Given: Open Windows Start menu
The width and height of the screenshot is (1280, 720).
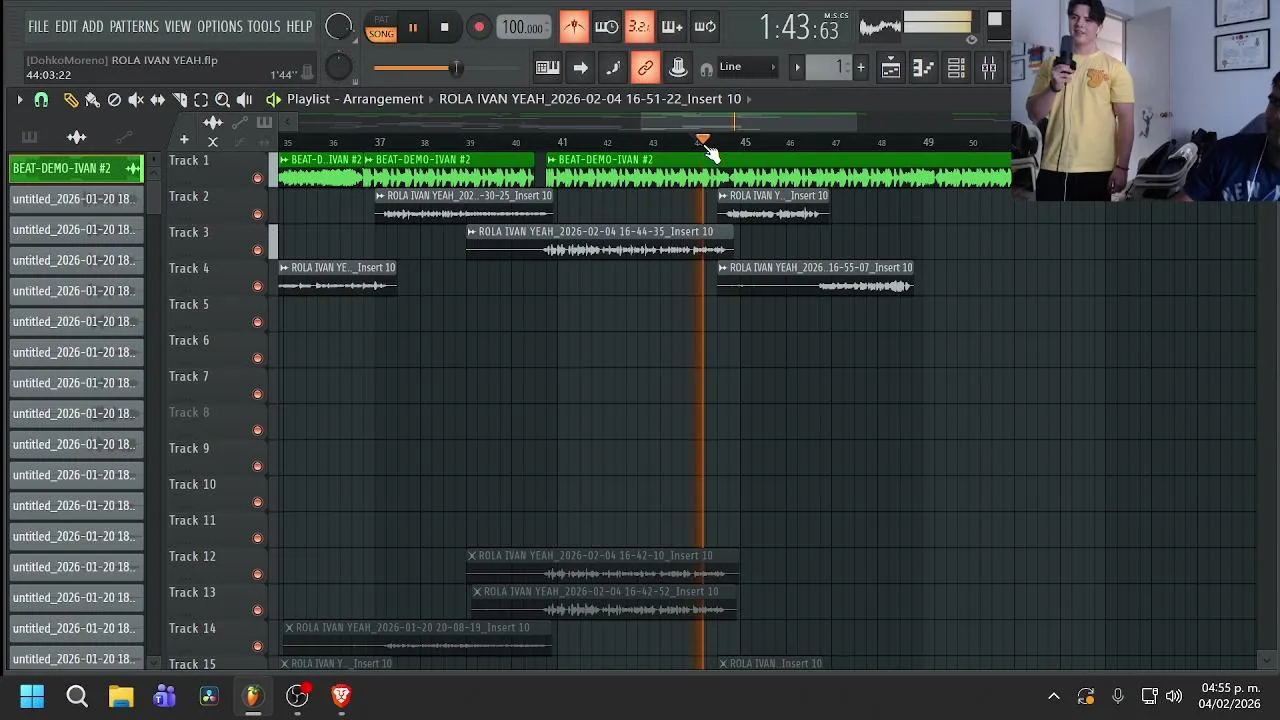Looking at the screenshot, I should coord(32,695).
